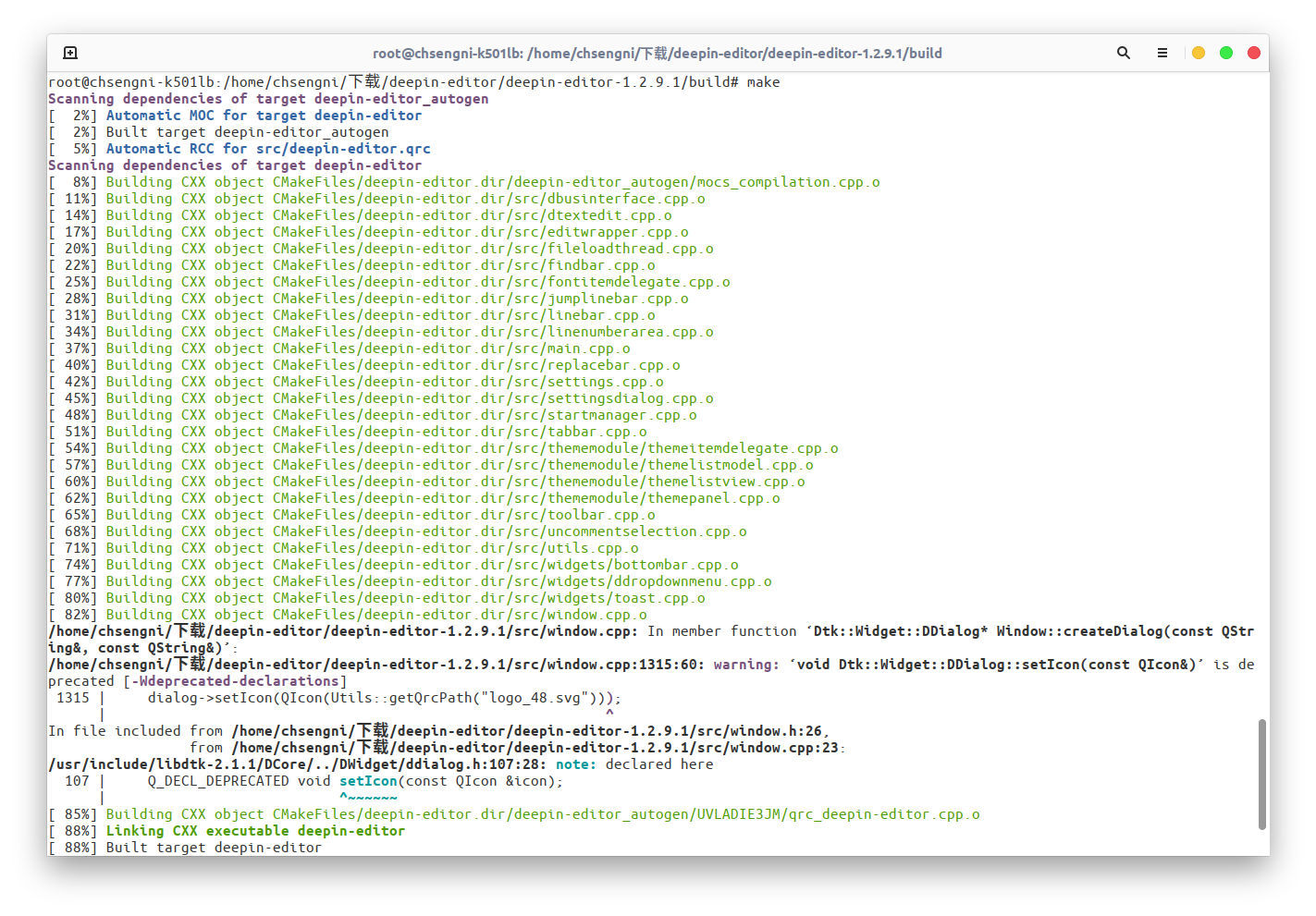
Task: Click '[ 2%] Built target deepin-editor_autogen' line
Action: click(218, 132)
